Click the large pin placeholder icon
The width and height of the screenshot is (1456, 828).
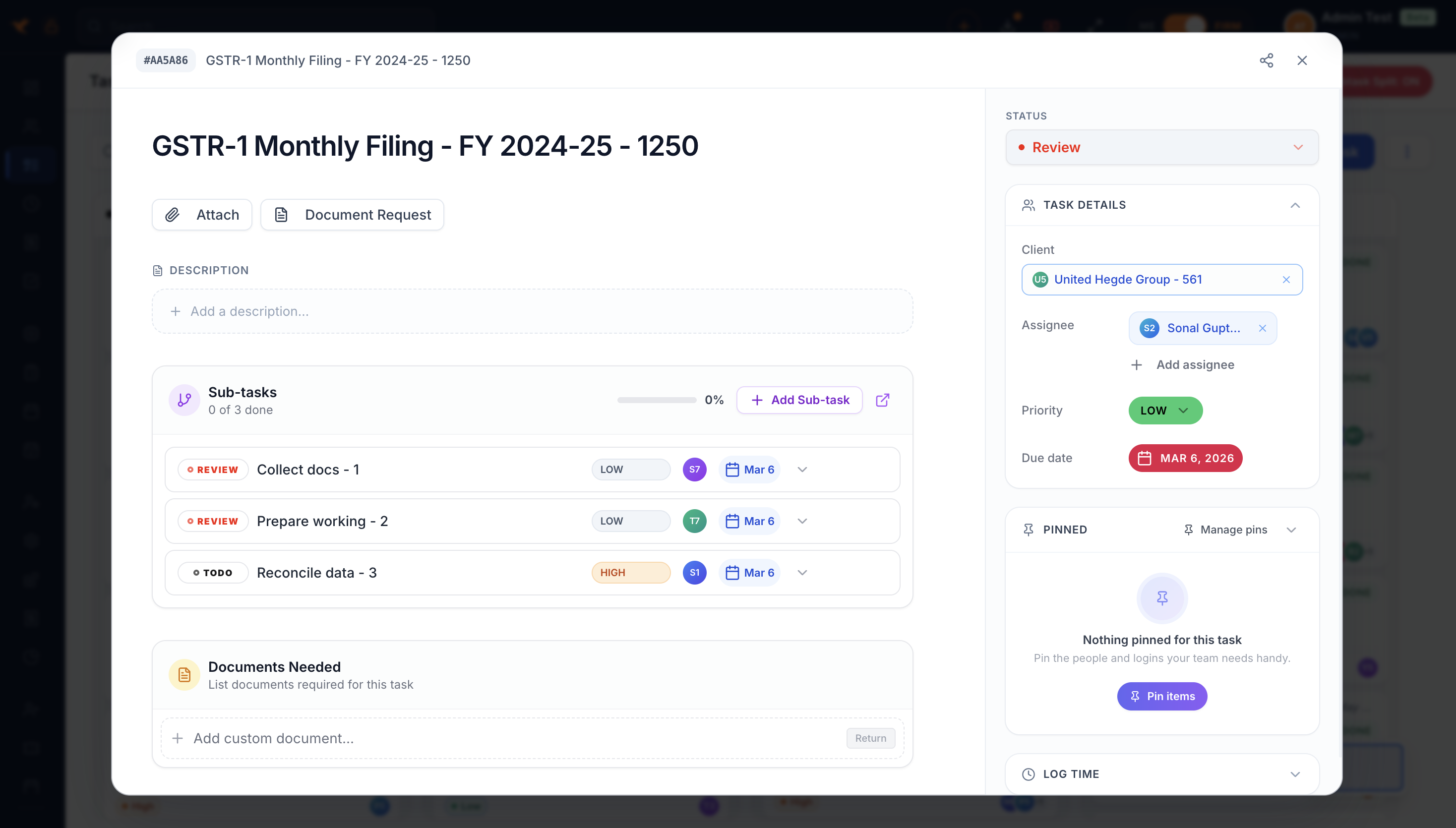(x=1162, y=598)
